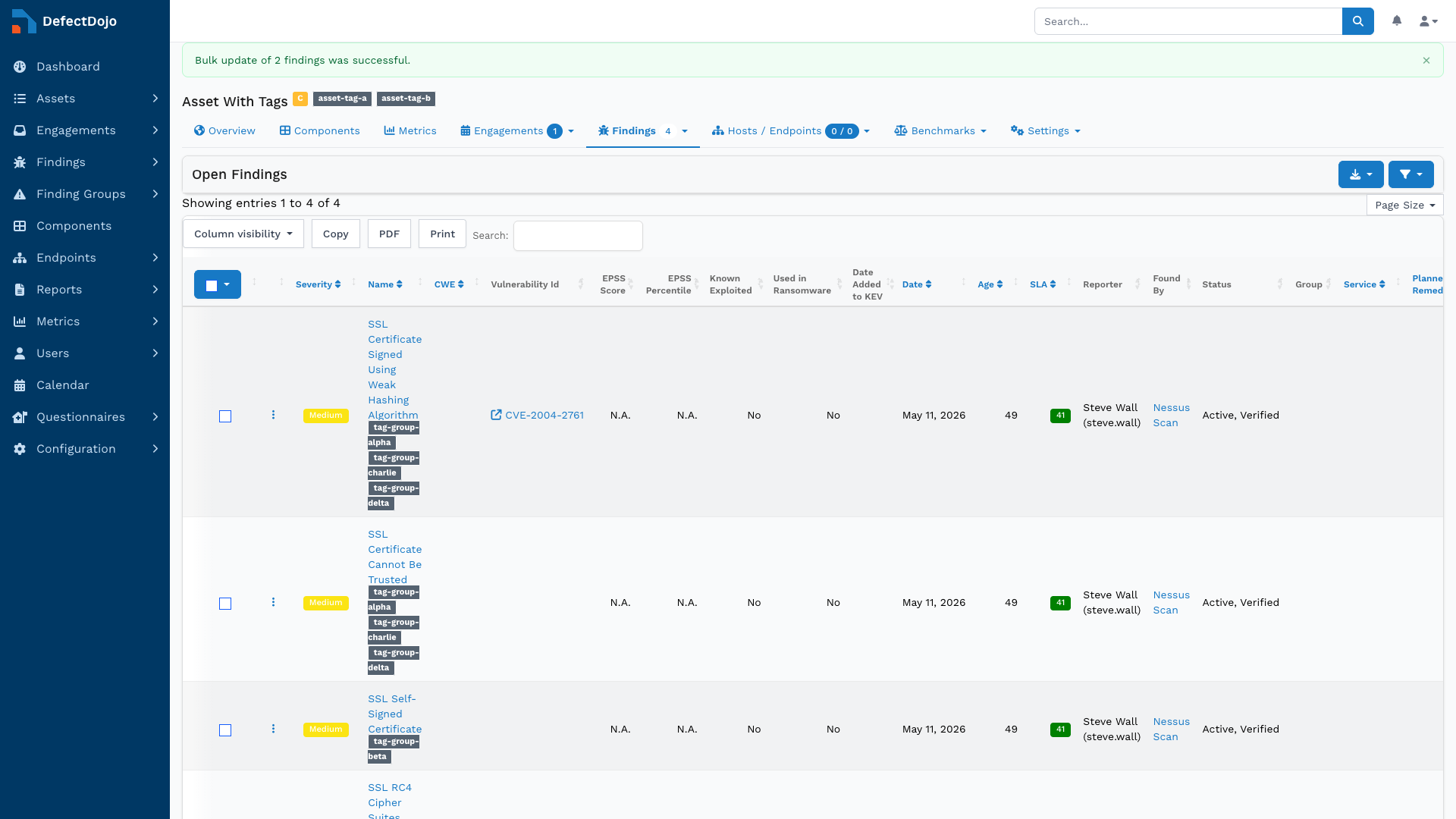
Task: Select the Weak Hashing Algorithm finding checkbox
Action: pyautogui.click(x=225, y=416)
